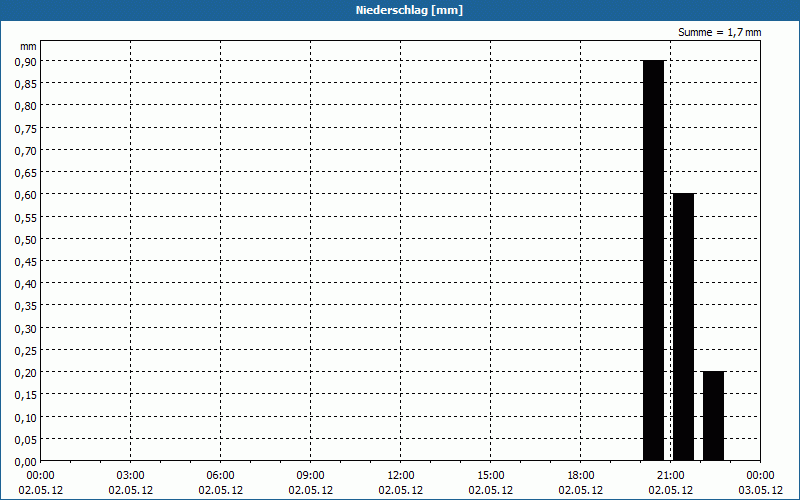Click the 03:00 time axis label
This screenshot has height=500, width=800.
click(131, 476)
